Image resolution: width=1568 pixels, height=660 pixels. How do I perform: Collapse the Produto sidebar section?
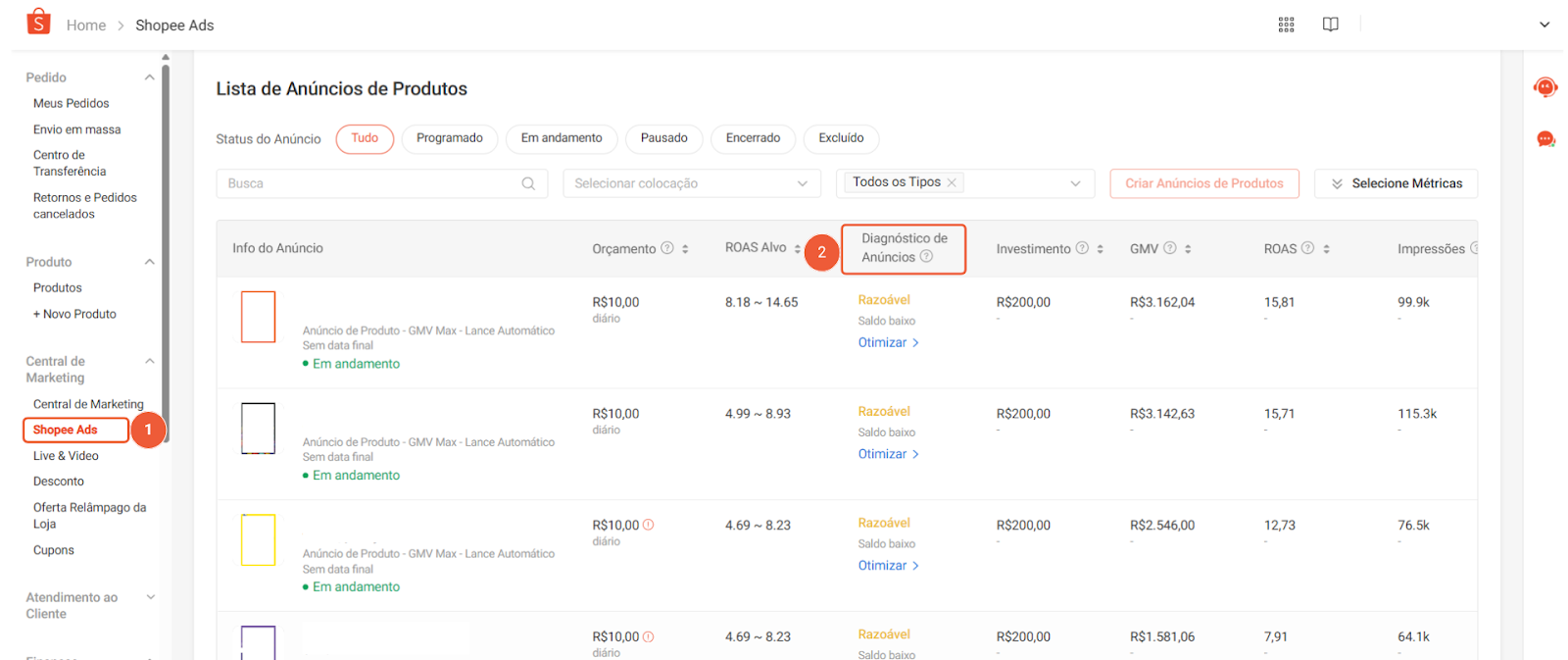150,262
